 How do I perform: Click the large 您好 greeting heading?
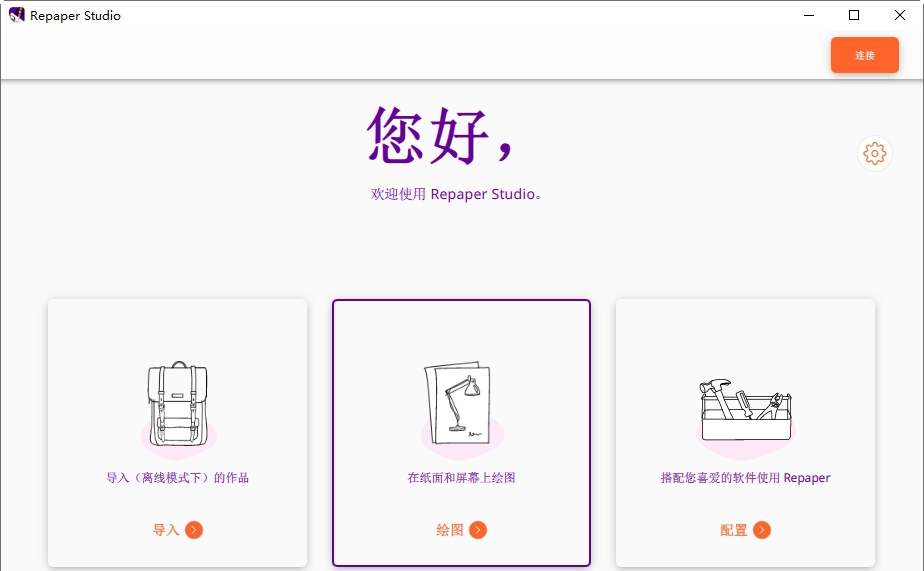tap(440, 136)
